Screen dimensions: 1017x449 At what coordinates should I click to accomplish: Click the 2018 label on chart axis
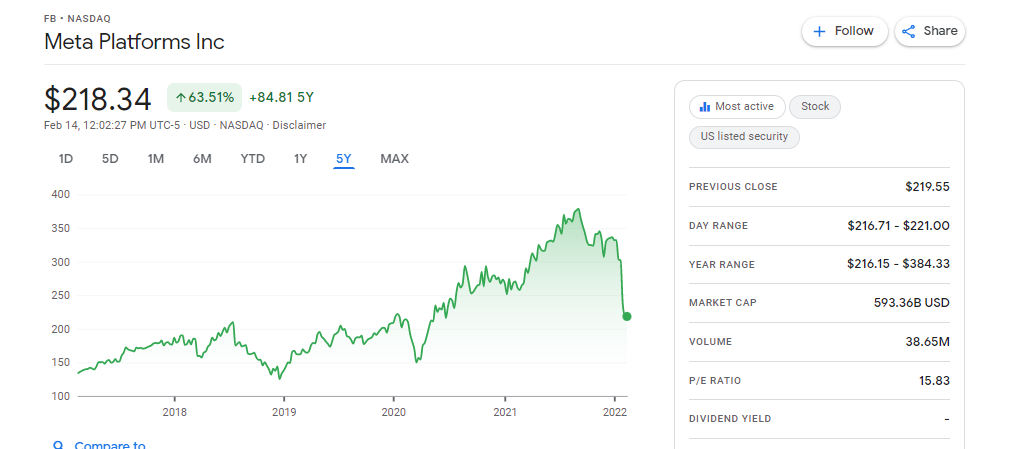point(174,411)
